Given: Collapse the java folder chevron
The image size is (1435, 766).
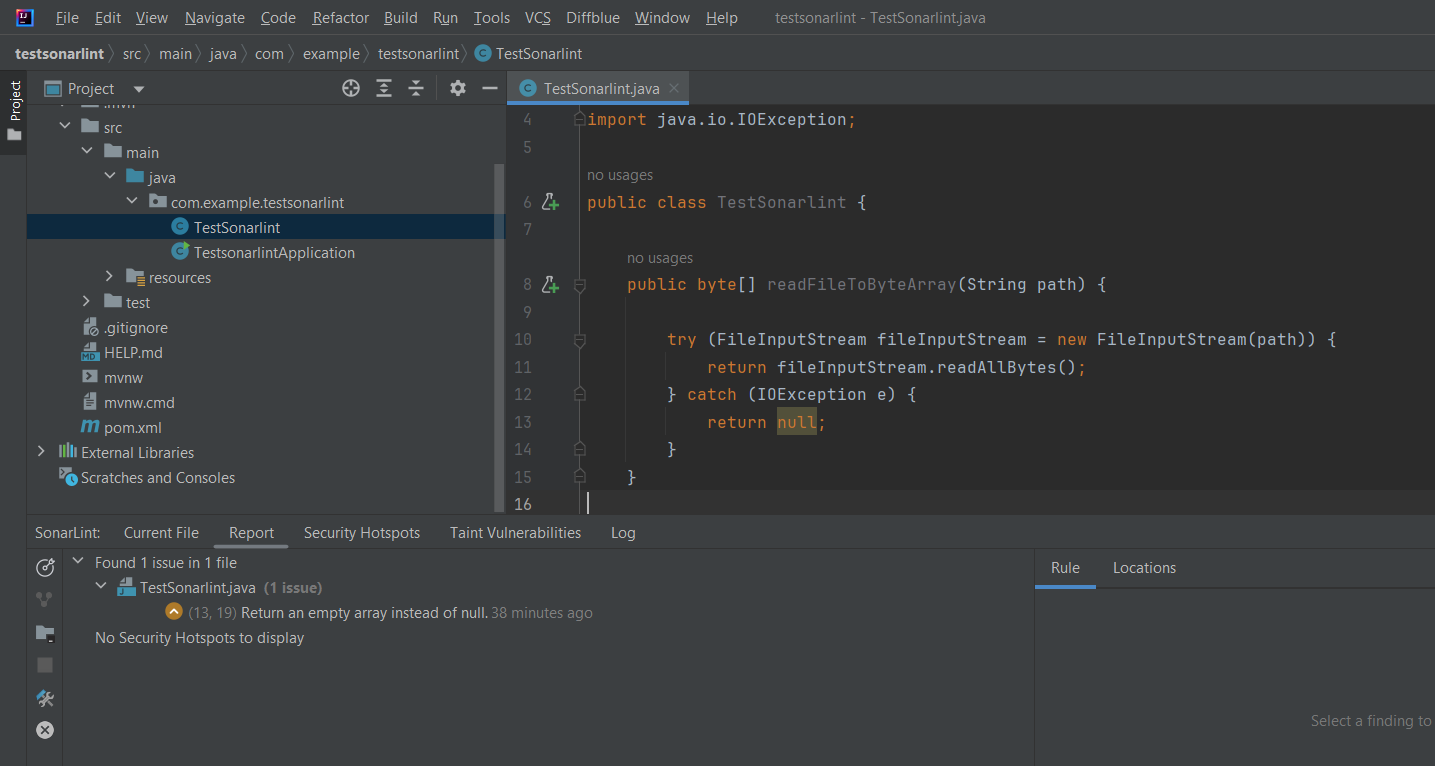Looking at the screenshot, I should (110, 177).
